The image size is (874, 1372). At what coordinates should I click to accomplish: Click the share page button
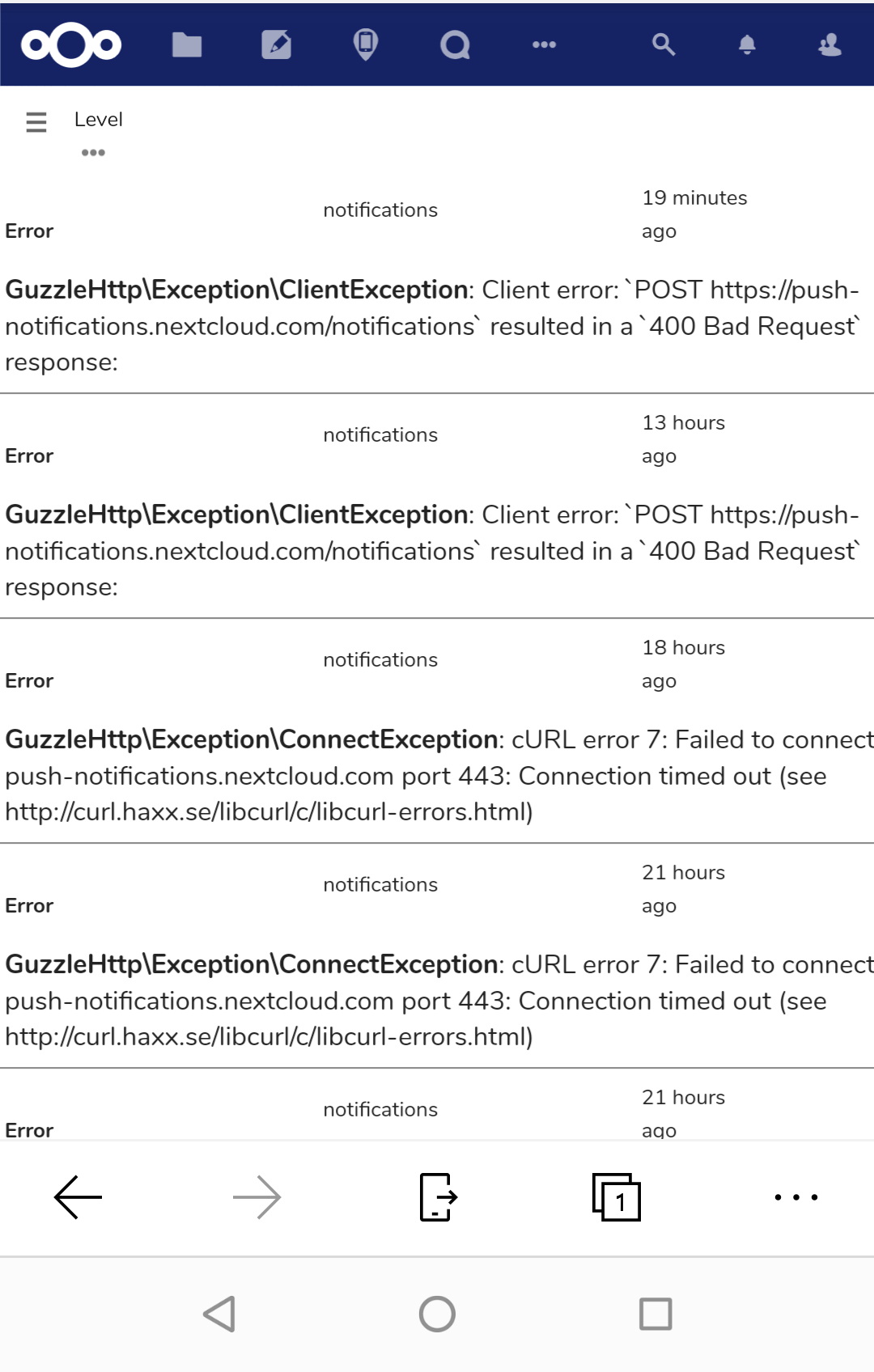coord(437,1197)
